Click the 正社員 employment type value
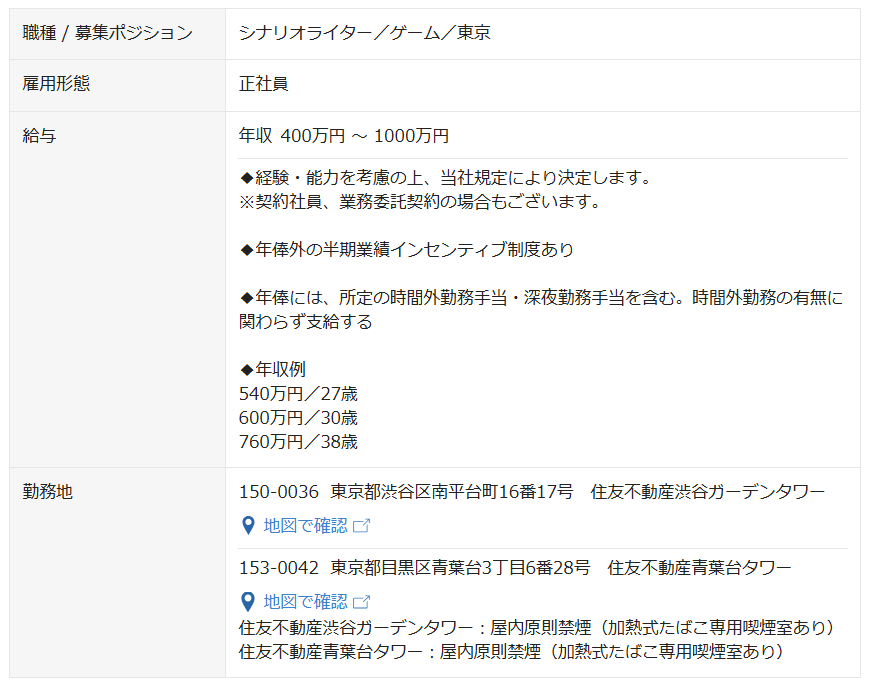870x690 pixels. (263, 84)
